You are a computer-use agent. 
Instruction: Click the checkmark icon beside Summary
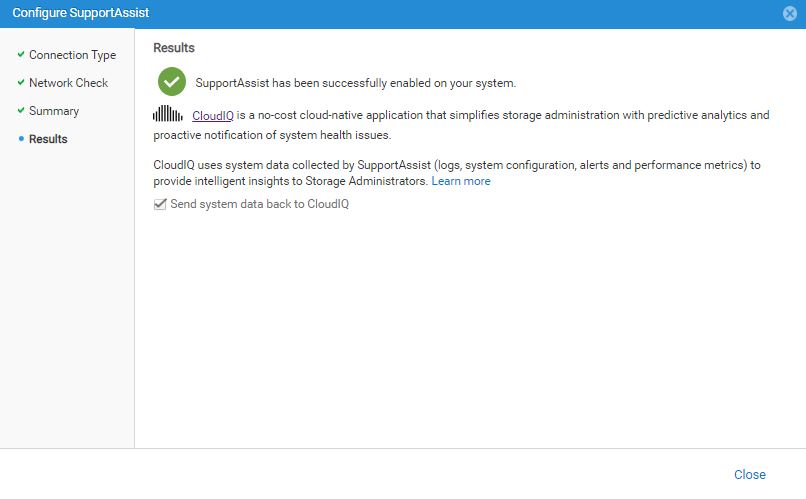(20, 111)
